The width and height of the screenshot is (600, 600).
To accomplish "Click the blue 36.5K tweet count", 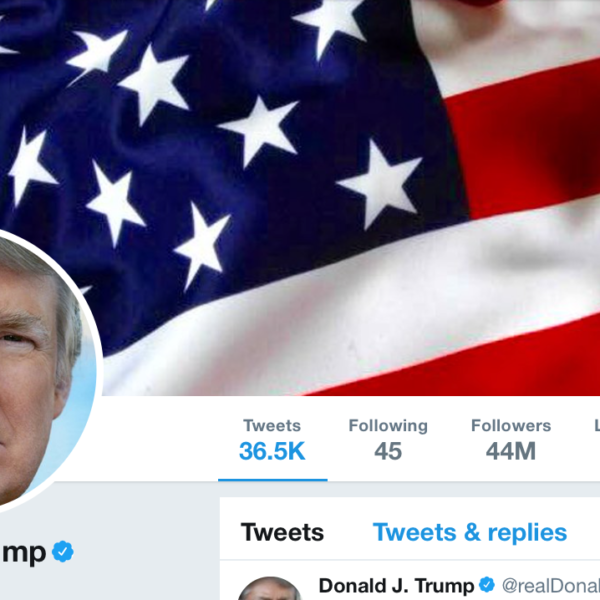I will [x=272, y=451].
